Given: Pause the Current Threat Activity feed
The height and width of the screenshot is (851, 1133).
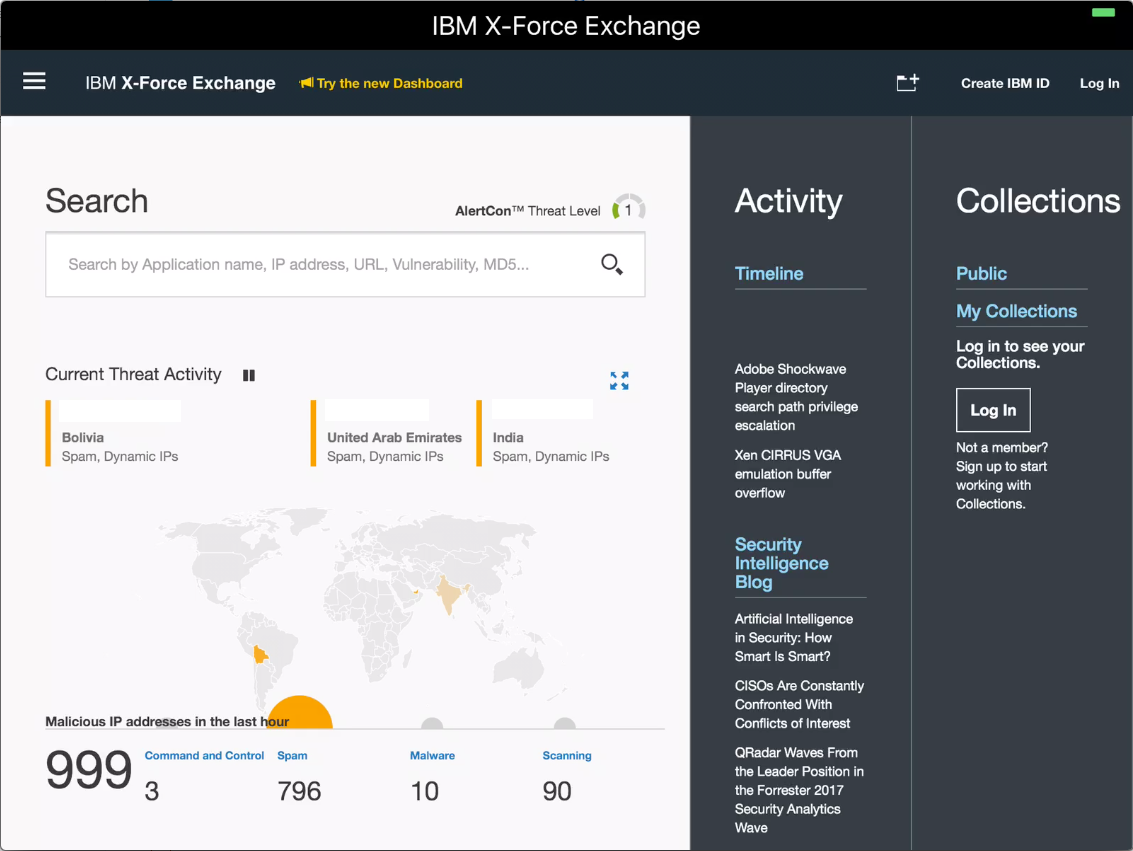Looking at the screenshot, I should click(249, 375).
